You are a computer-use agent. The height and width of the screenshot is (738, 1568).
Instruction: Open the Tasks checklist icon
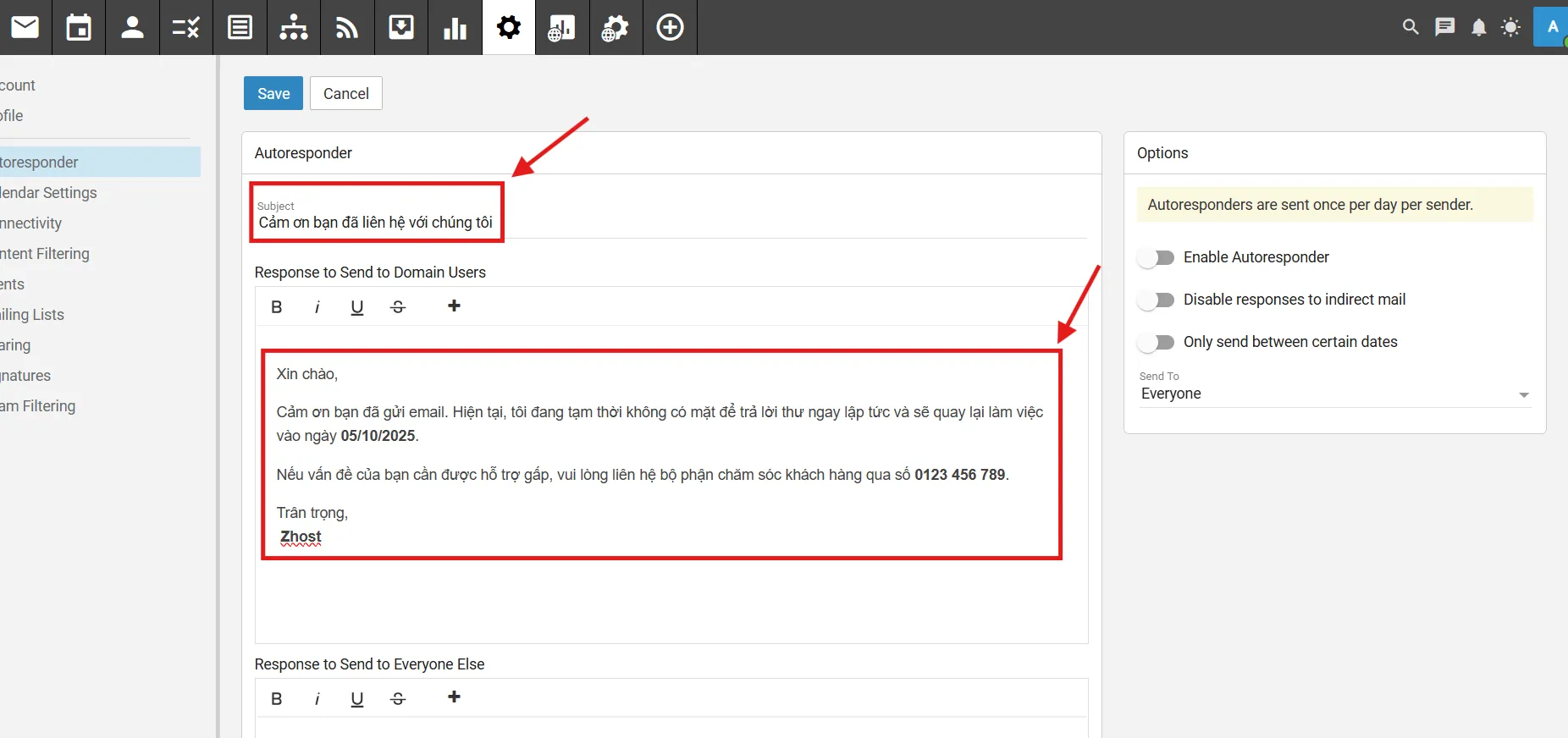click(186, 27)
